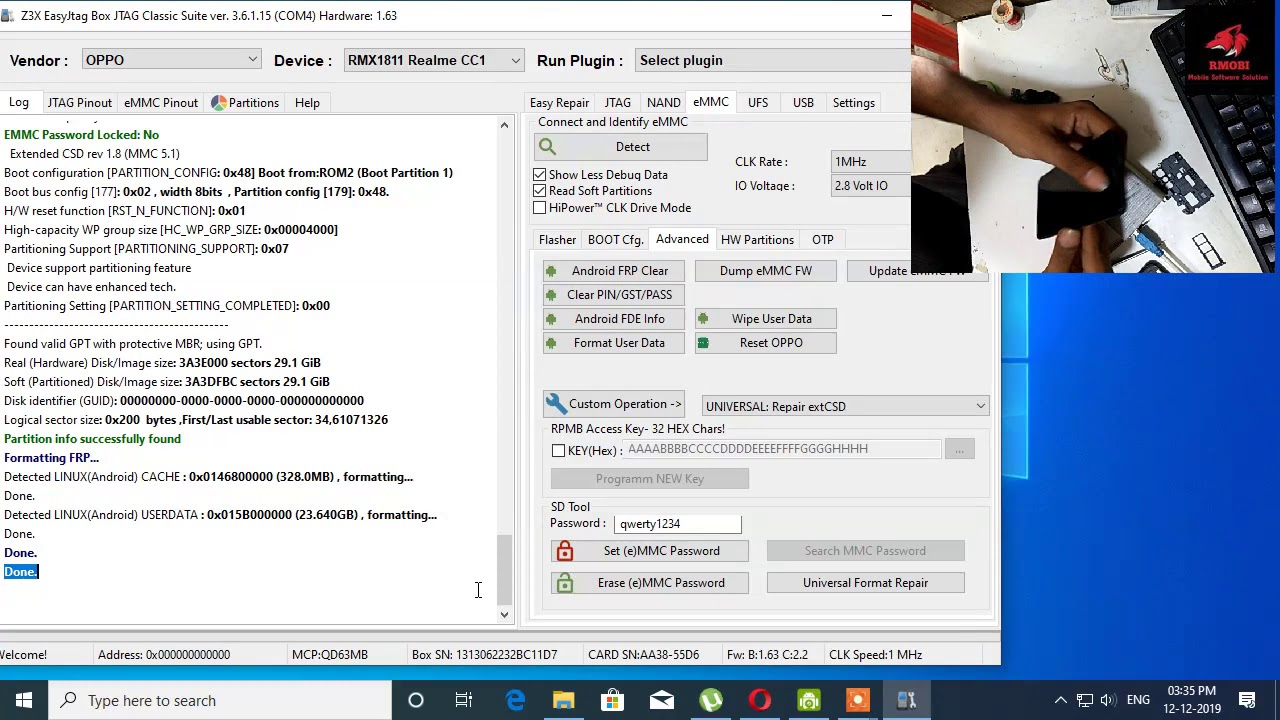Click the chip icon on Format User Data
Viewport: 1280px width, 720px height.
(x=551, y=343)
